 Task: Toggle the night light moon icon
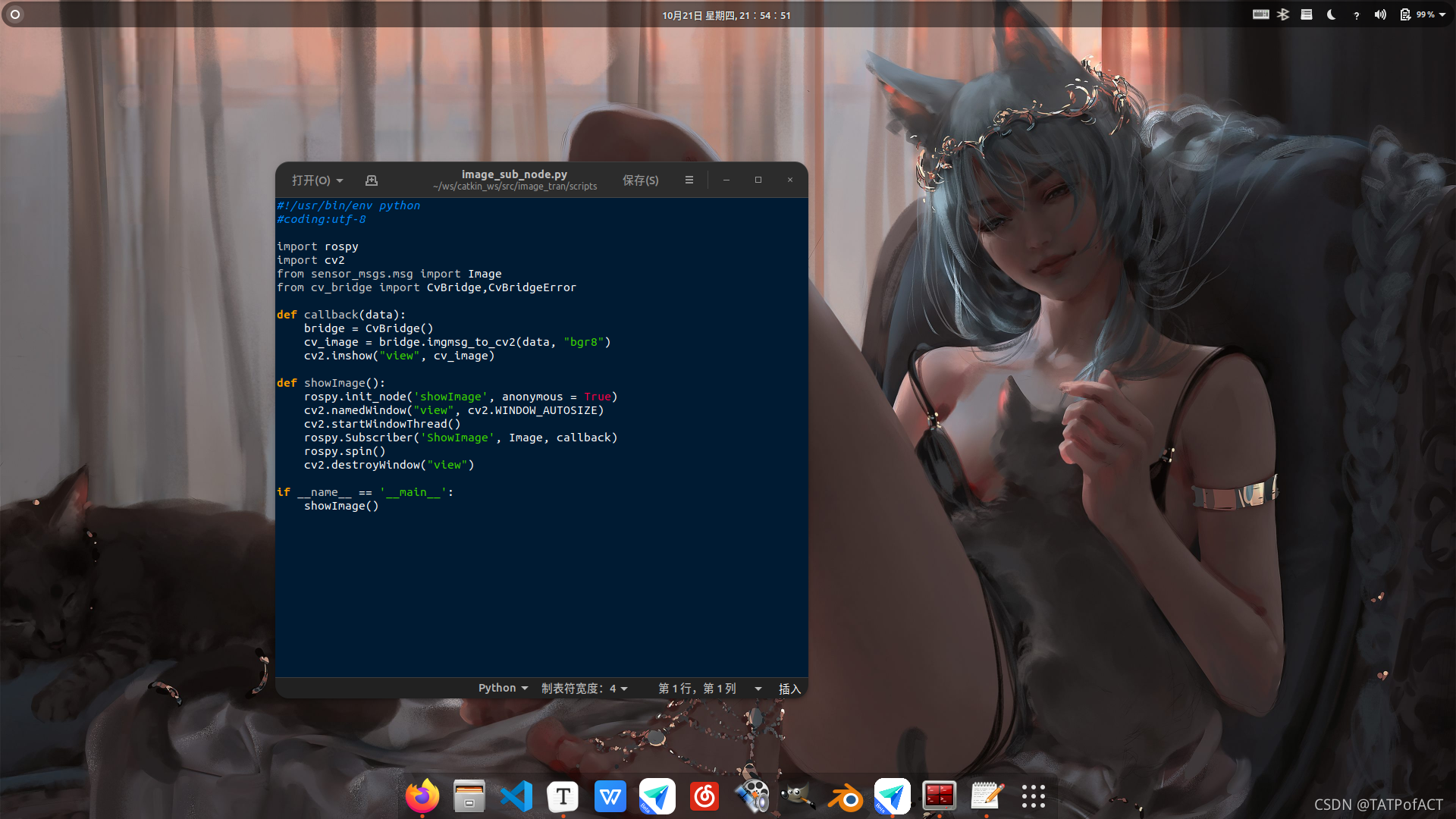tap(1332, 14)
